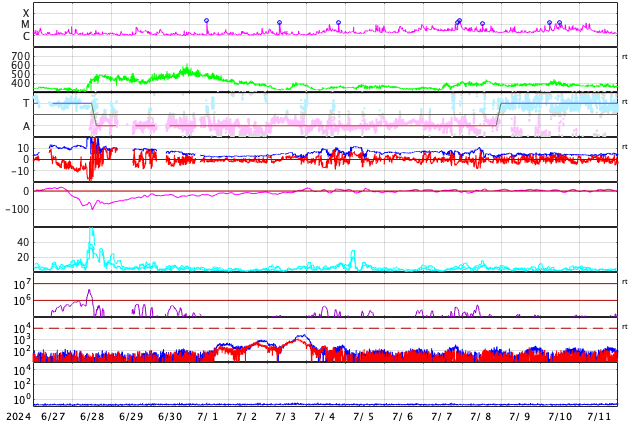Image resolution: width=634 pixels, height=424 pixels.
Task: Click the rt label beside the 10^7 panel
Action: [x=624, y=281]
